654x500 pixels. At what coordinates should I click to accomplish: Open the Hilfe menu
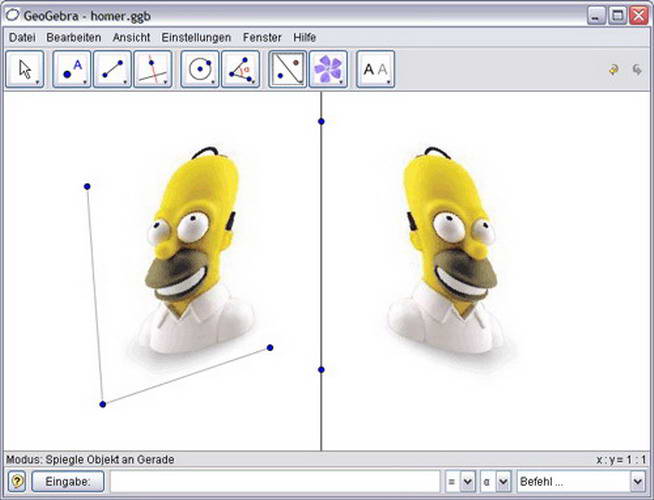coord(304,38)
